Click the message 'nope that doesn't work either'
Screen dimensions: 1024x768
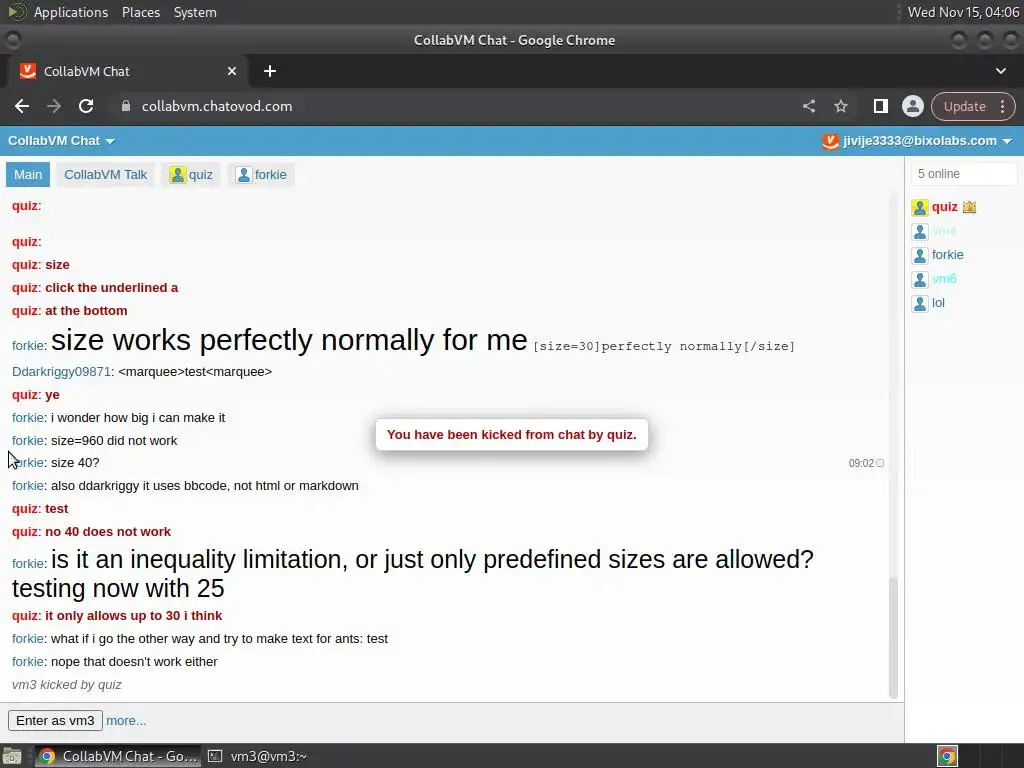(x=134, y=662)
